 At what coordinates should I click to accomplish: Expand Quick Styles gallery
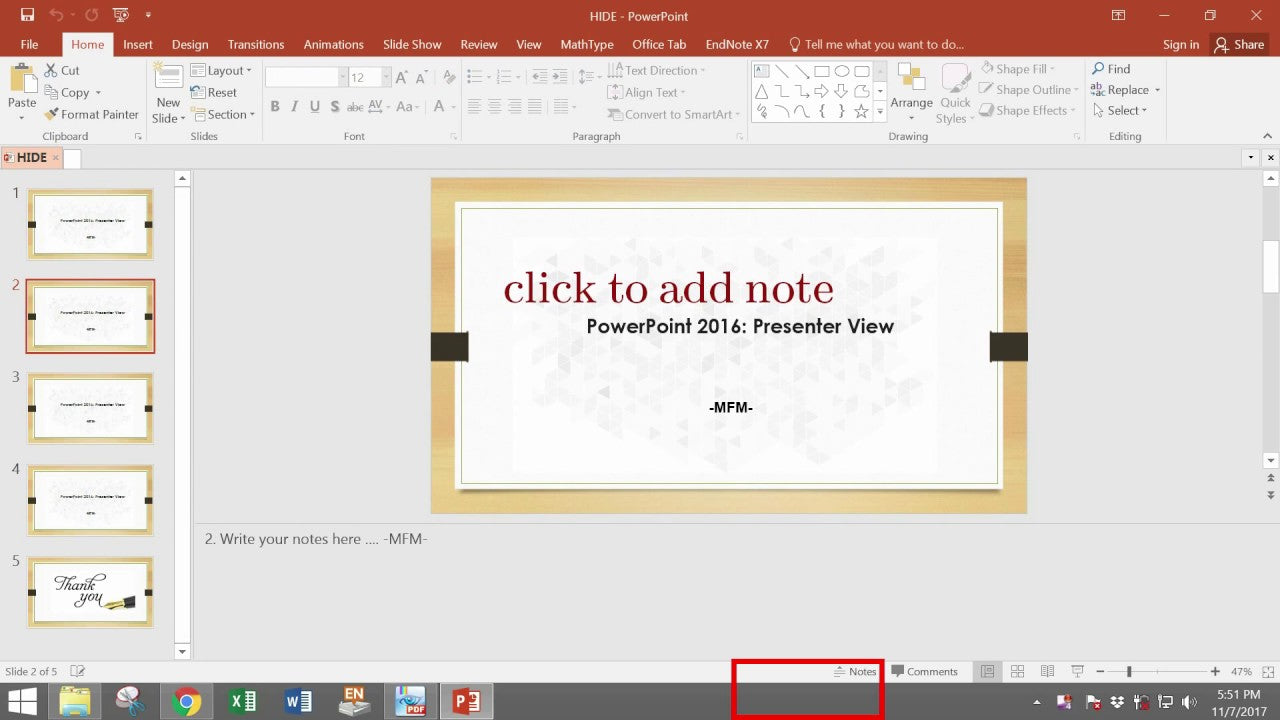[x=955, y=93]
